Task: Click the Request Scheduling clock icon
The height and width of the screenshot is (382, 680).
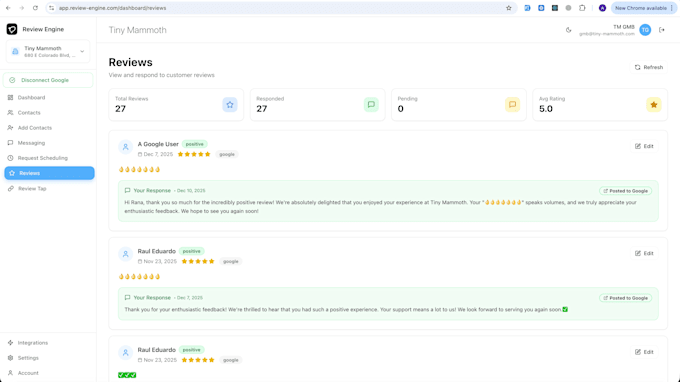Action: click(10, 158)
